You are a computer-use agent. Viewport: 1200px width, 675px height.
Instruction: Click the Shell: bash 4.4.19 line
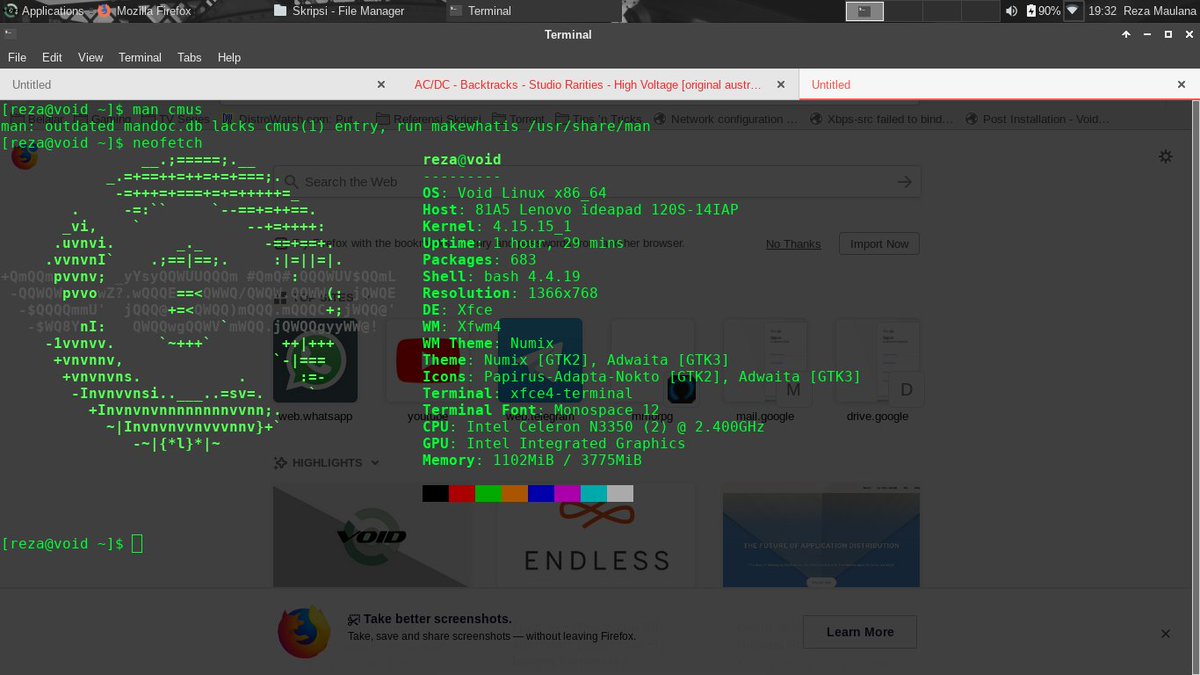[501, 276]
